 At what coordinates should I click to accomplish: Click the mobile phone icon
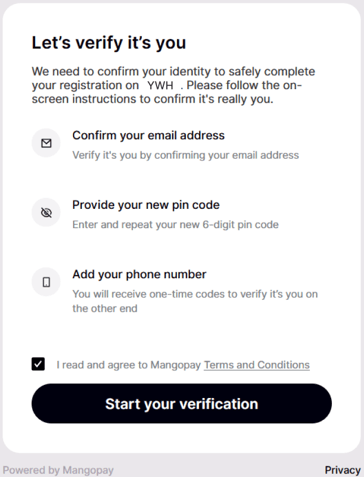46,282
